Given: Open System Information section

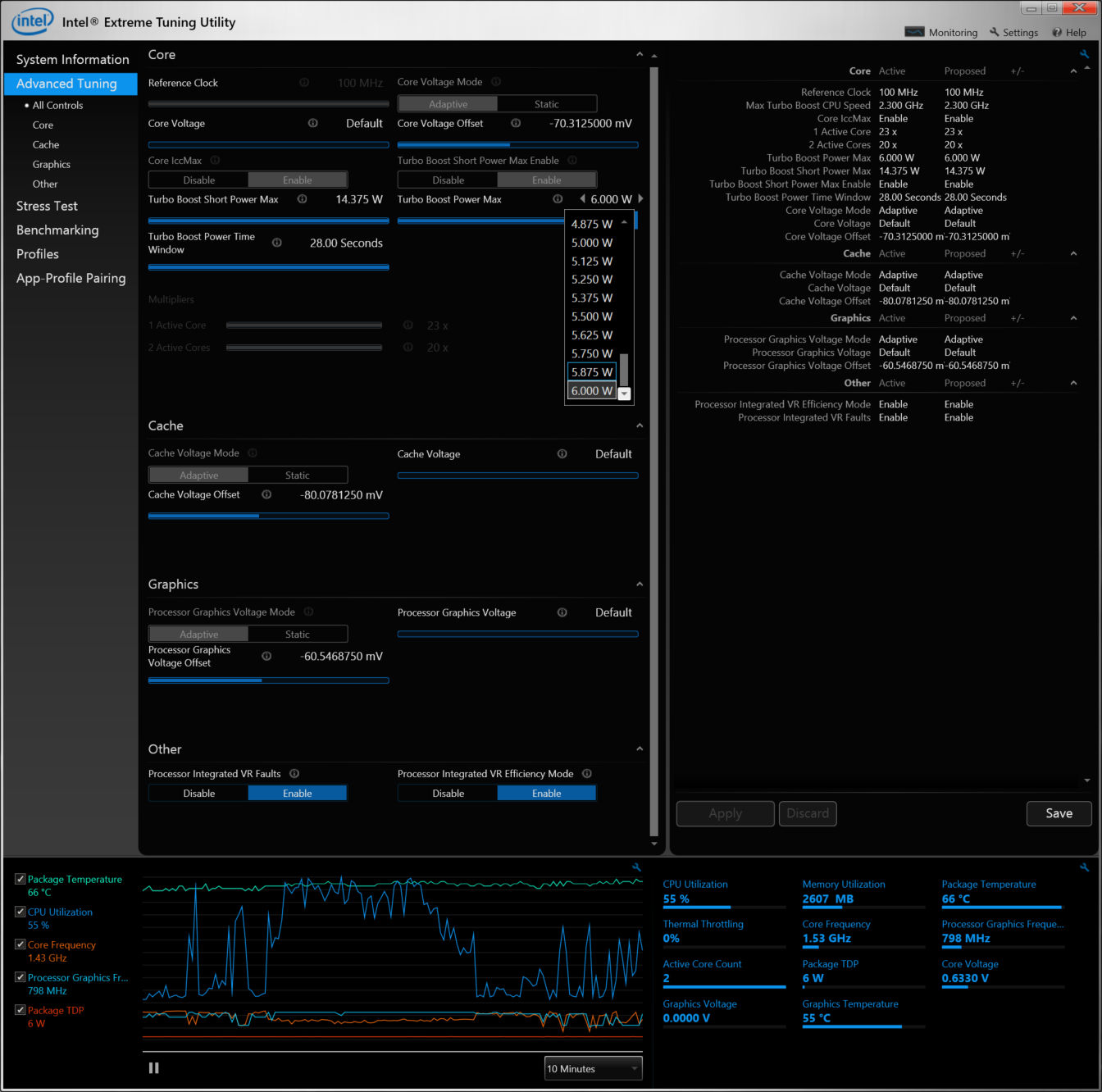Looking at the screenshot, I should pyautogui.click(x=72, y=60).
